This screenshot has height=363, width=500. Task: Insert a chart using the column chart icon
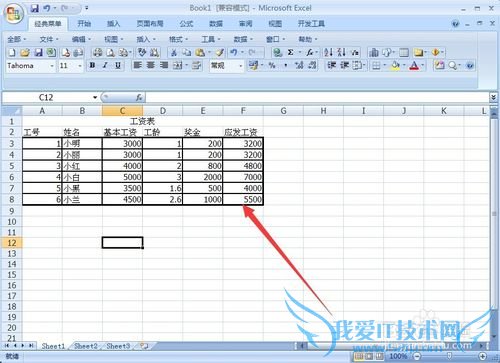coord(374,52)
